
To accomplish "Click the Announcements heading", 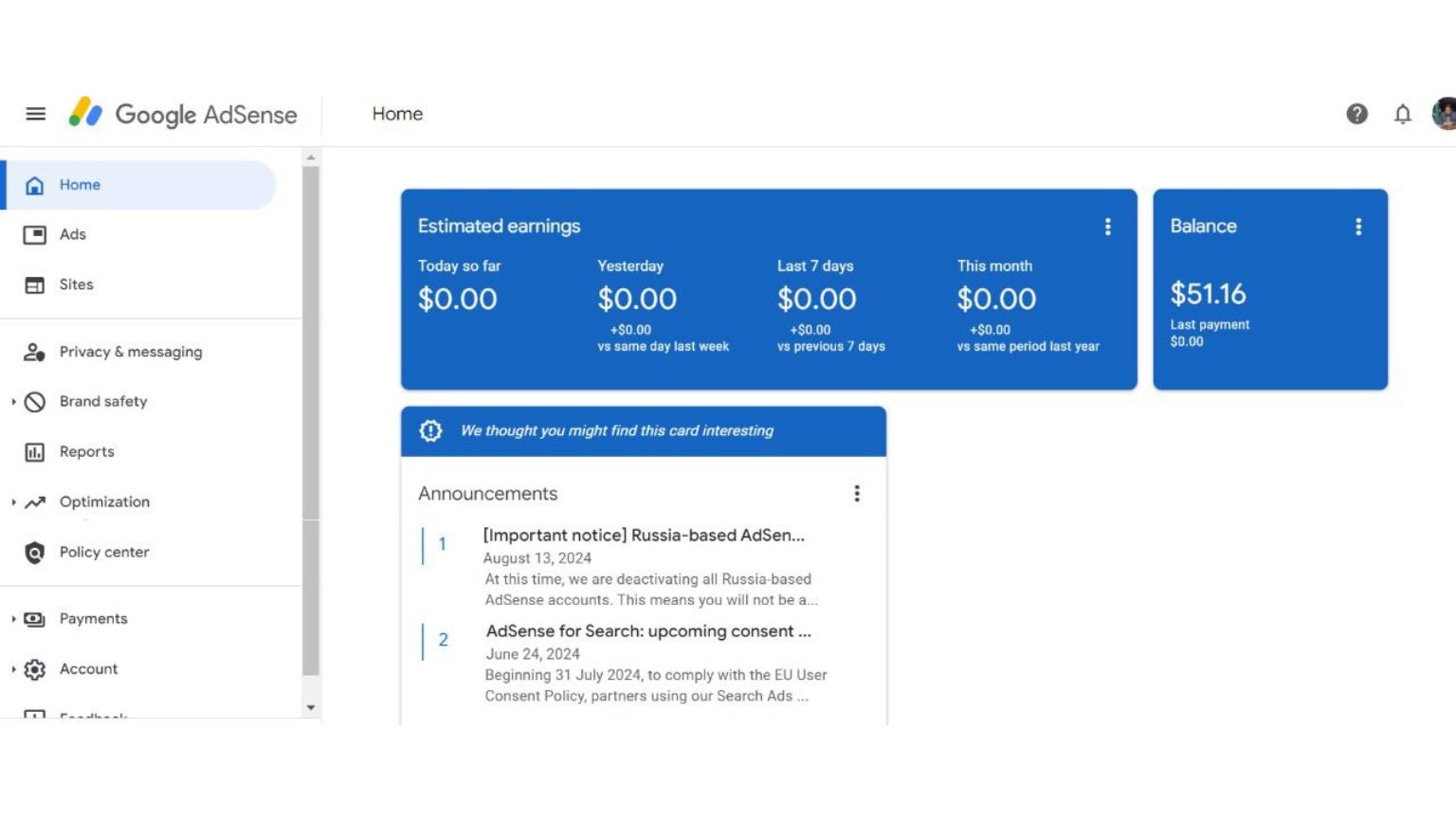I will 487,494.
